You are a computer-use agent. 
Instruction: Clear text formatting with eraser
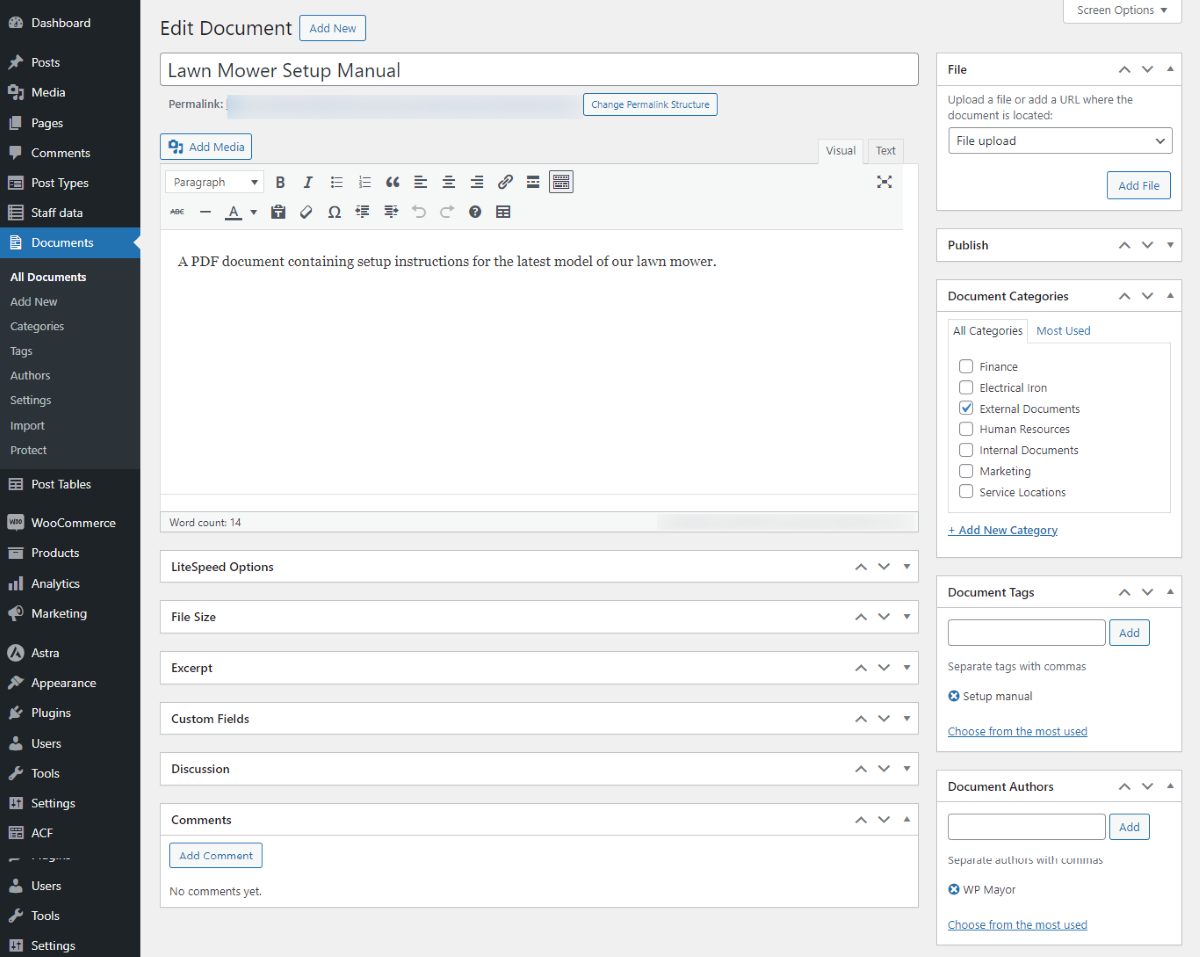click(307, 212)
